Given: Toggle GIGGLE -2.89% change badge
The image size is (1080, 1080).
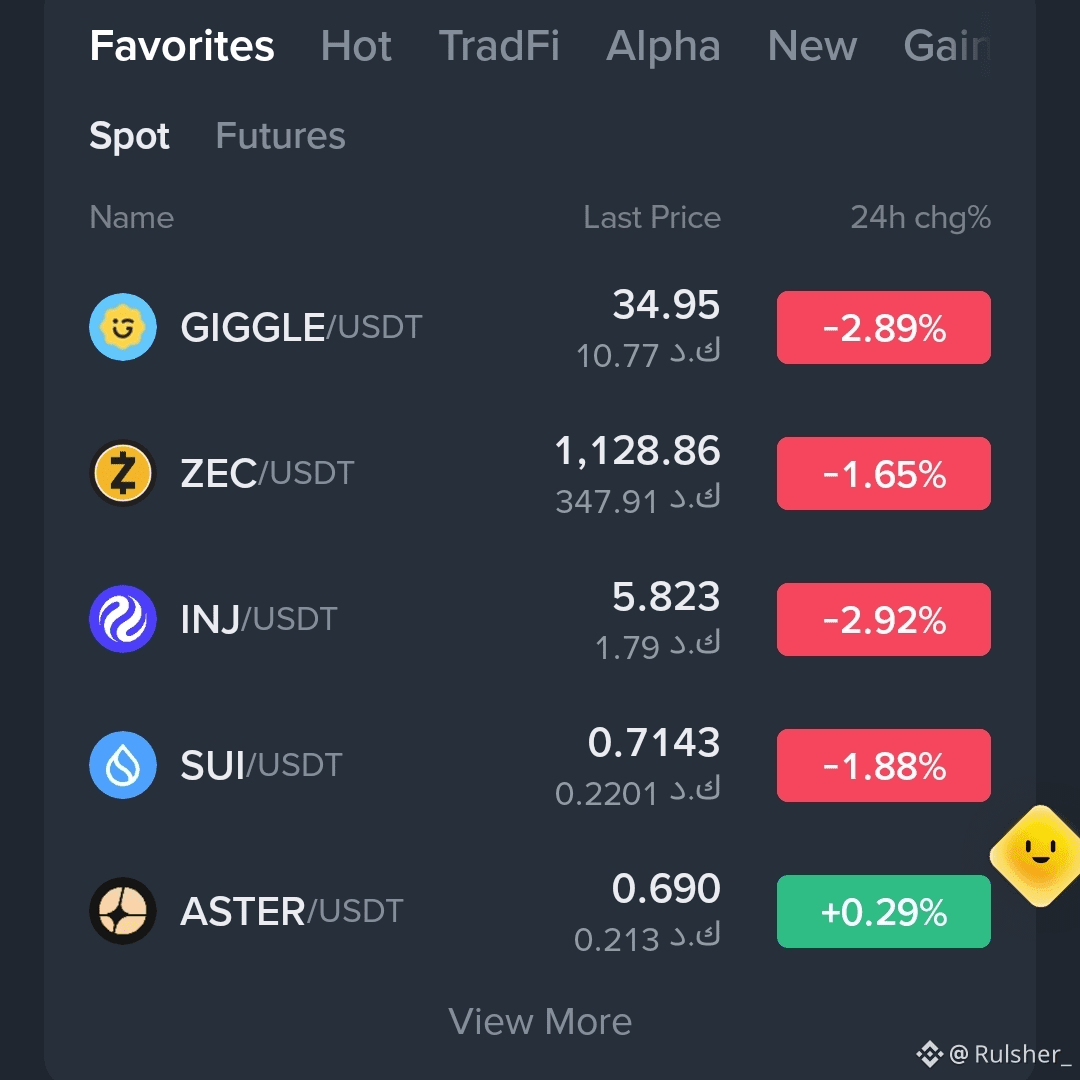Looking at the screenshot, I should [884, 327].
